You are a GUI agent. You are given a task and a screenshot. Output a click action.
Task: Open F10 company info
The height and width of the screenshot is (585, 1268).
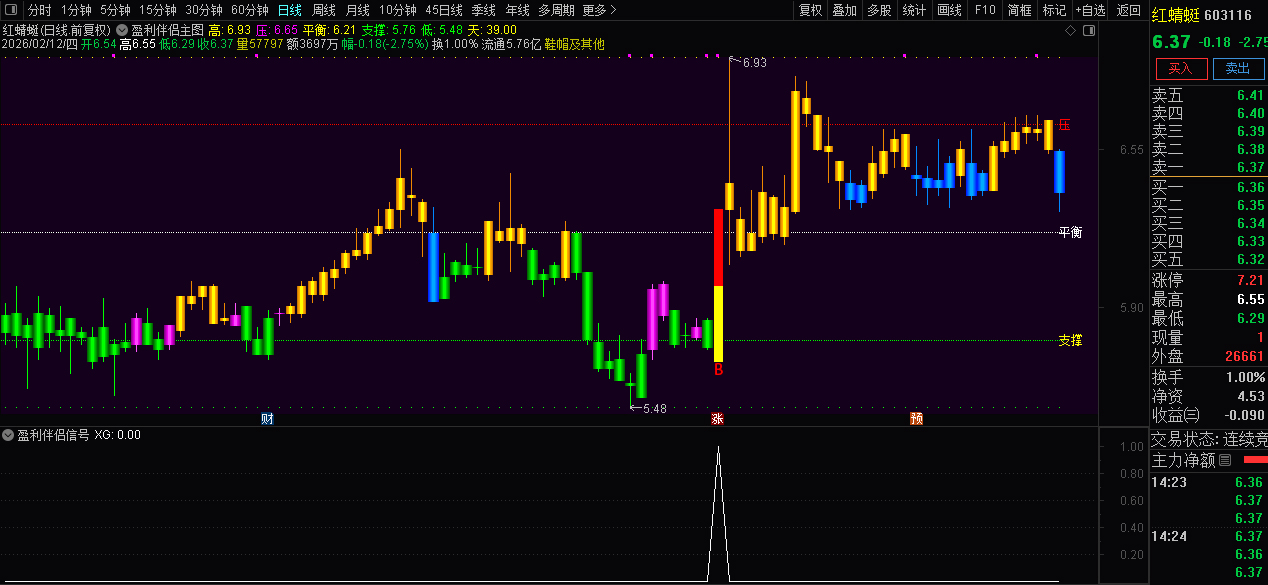tap(985, 10)
